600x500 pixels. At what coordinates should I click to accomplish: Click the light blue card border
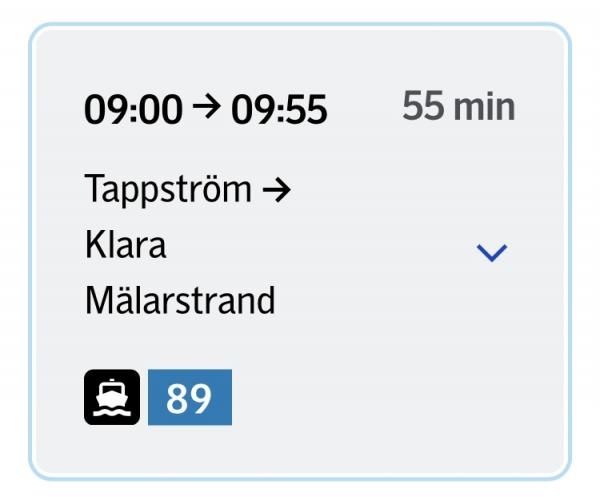coord(300,24)
